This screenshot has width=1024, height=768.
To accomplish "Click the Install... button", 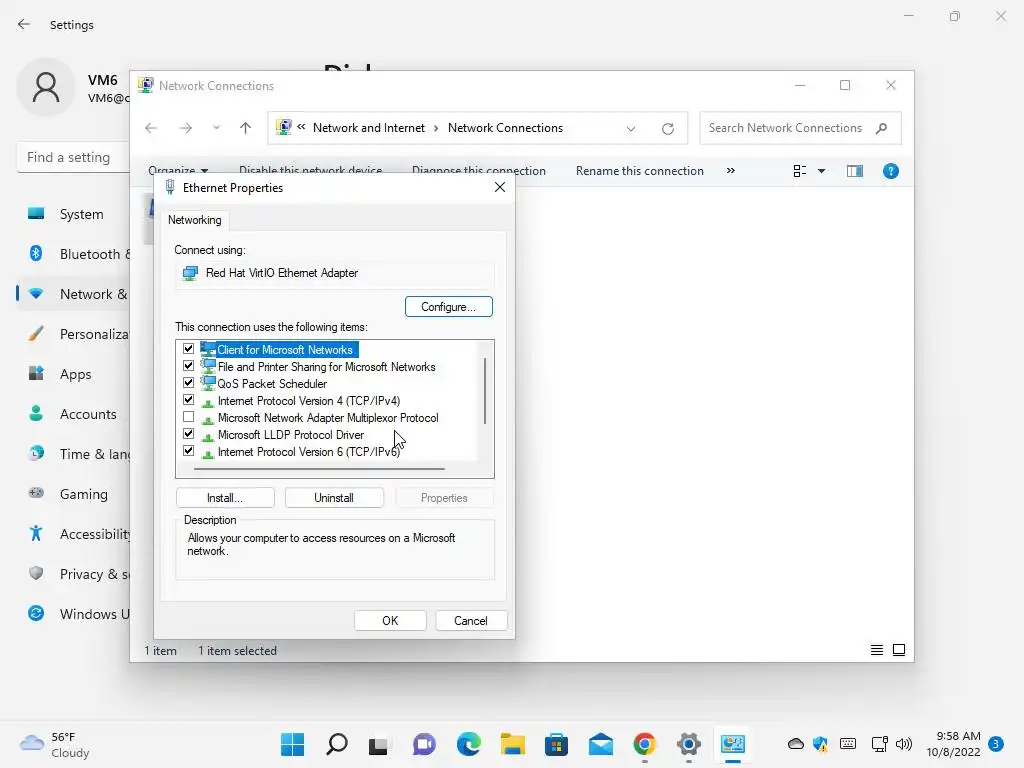I will coord(225,498).
